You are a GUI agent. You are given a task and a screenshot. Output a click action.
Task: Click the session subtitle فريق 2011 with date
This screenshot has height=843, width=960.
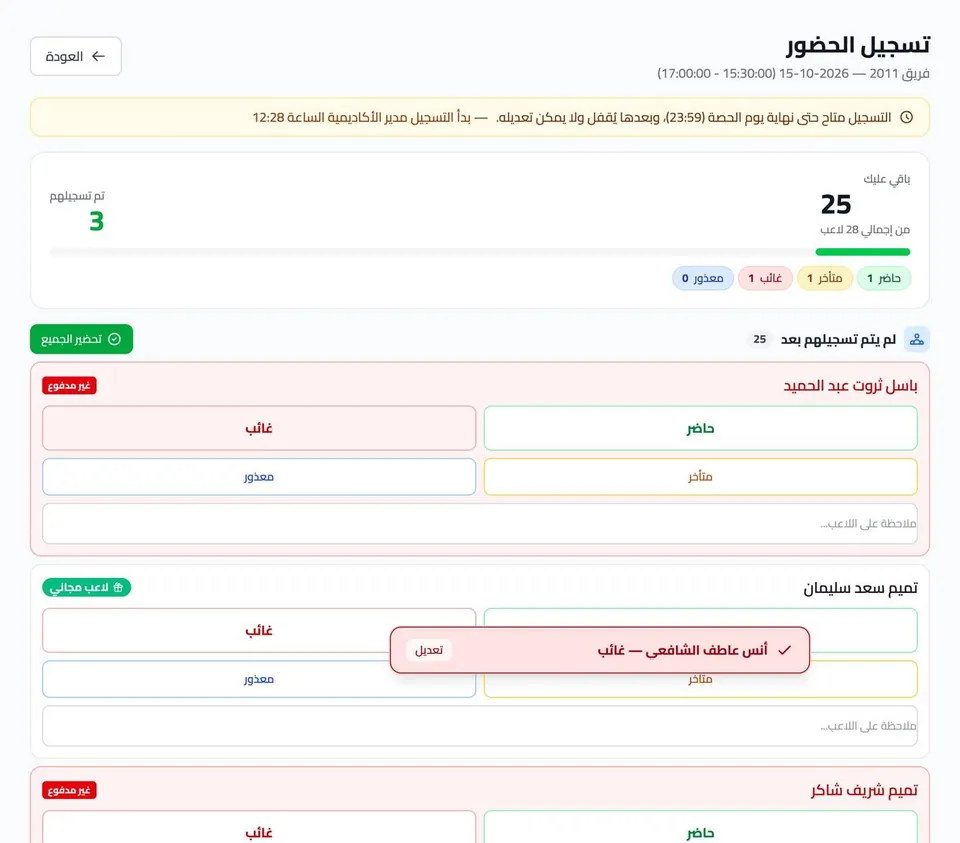click(793, 73)
